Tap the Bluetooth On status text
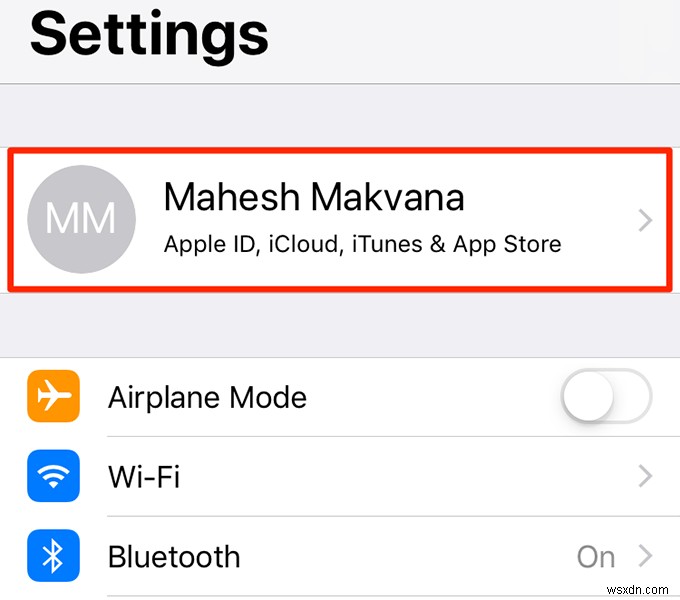The image size is (680, 600). pos(596,557)
